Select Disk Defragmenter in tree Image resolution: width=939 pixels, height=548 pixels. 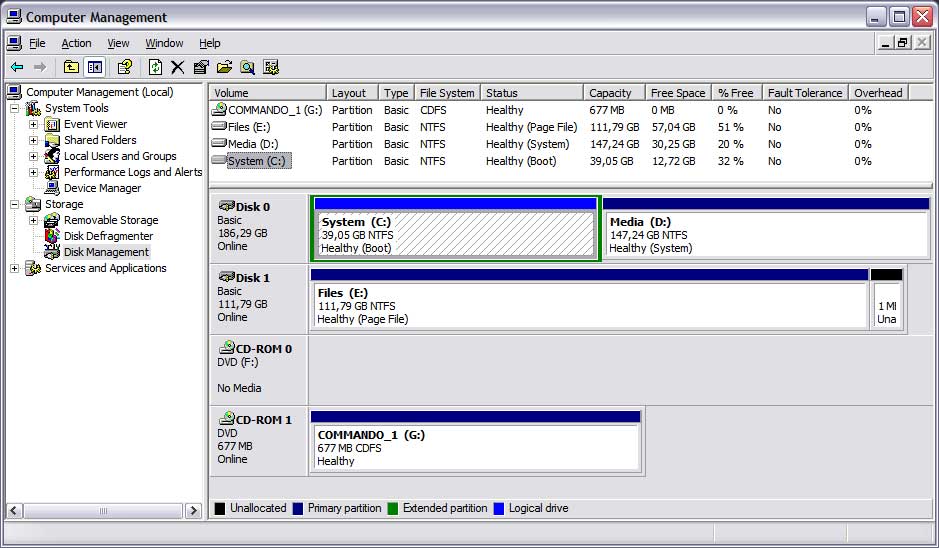coord(108,236)
